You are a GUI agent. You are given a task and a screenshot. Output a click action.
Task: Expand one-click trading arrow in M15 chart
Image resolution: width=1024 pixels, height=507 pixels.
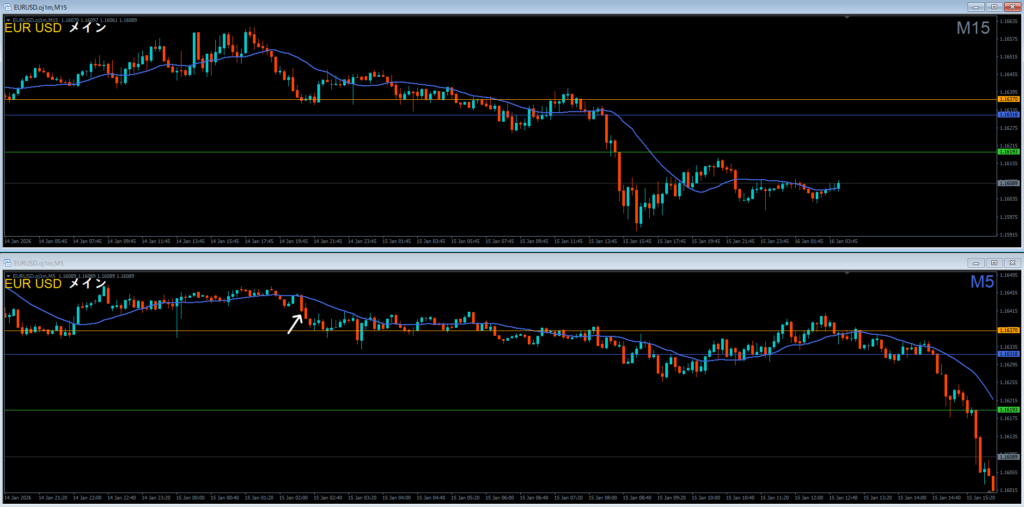click(8, 19)
